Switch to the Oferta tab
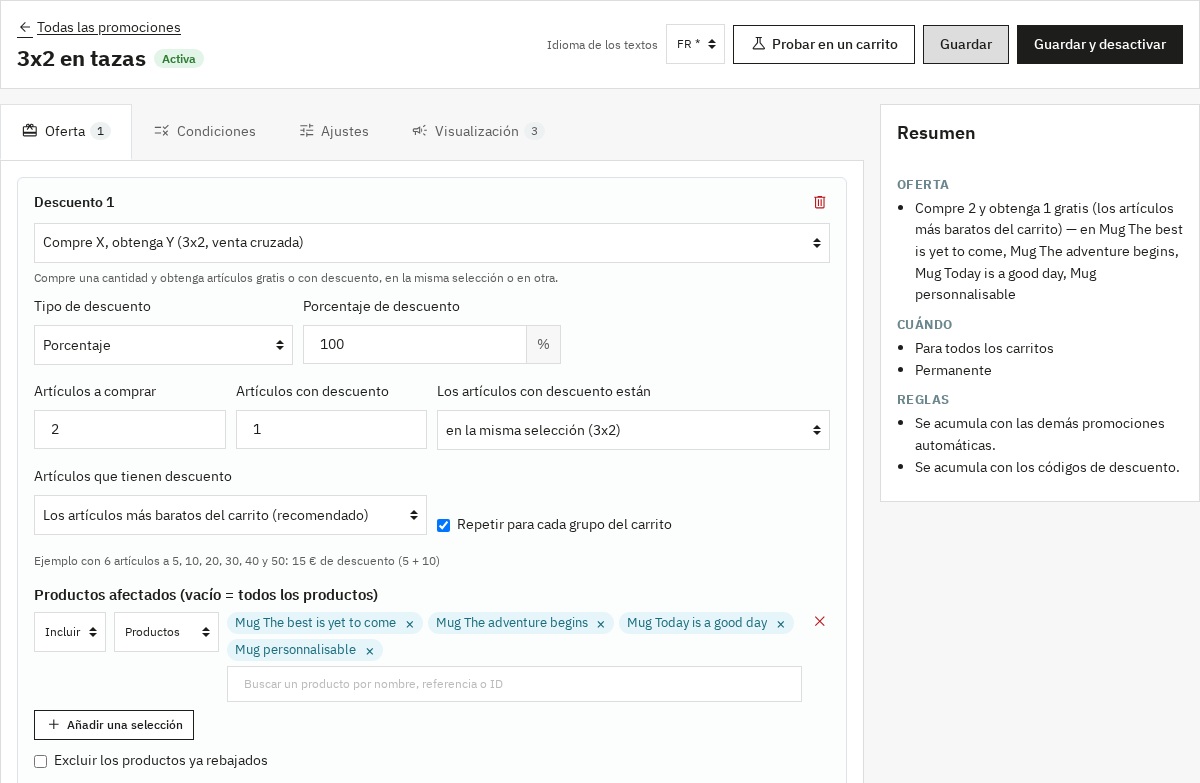 pyautogui.click(x=66, y=132)
